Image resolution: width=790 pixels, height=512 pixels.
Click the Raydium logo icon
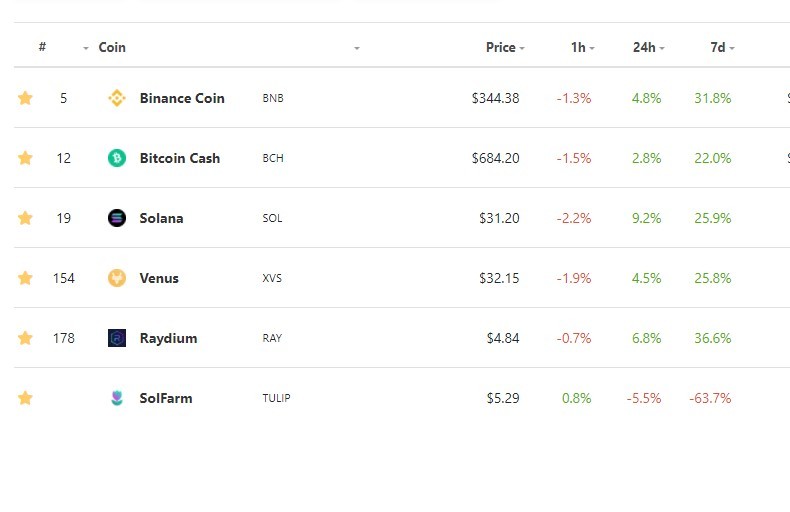pyautogui.click(x=117, y=338)
